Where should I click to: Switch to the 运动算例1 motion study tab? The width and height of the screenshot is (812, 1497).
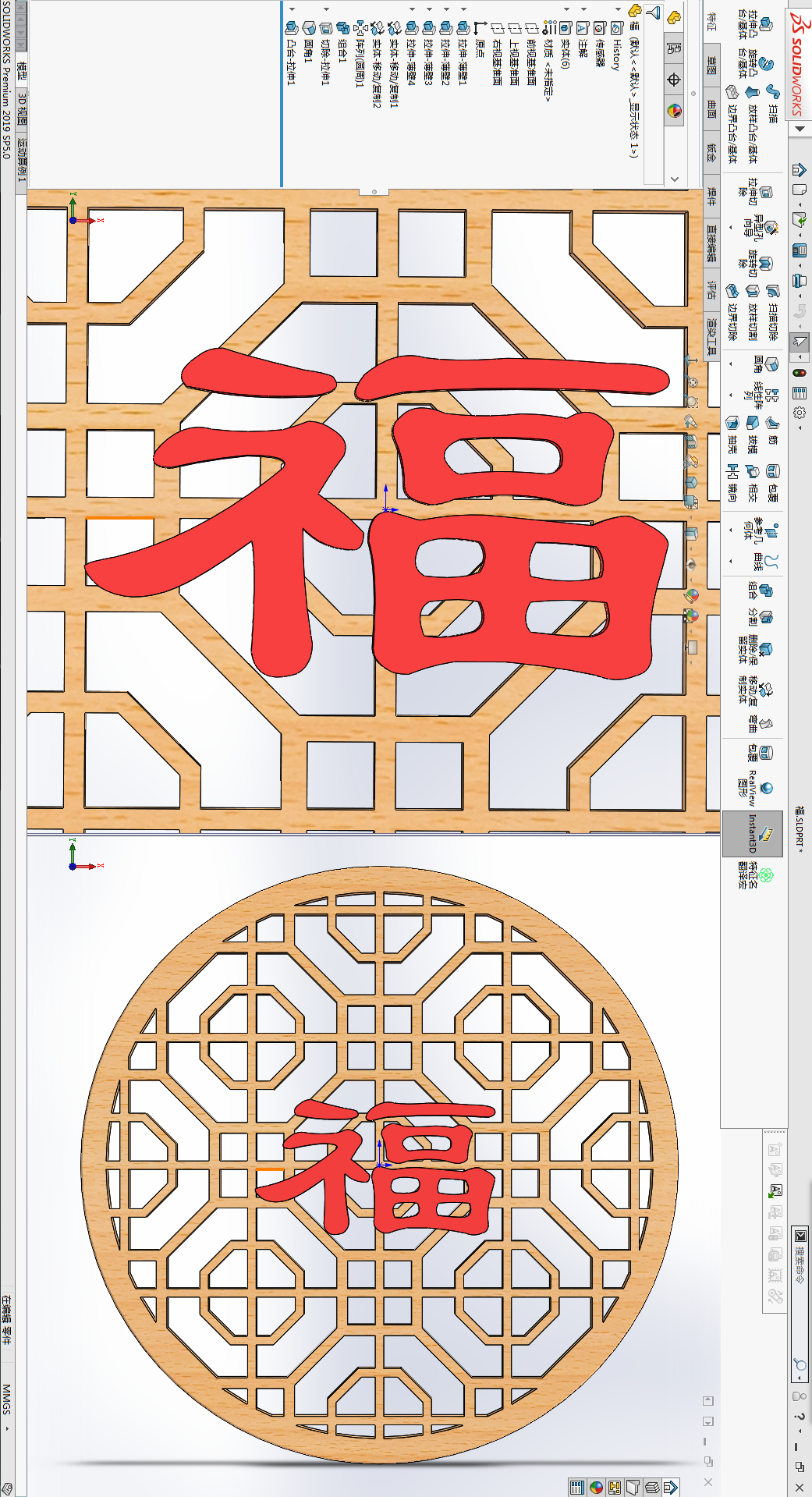click(21, 160)
